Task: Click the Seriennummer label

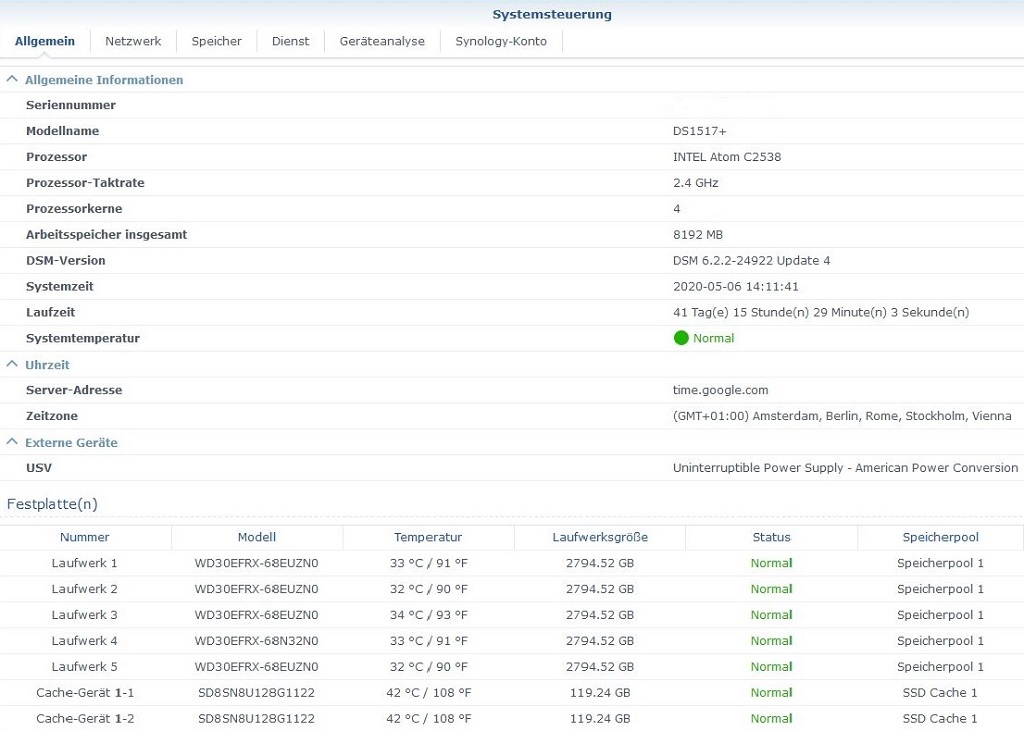Action: (71, 105)
